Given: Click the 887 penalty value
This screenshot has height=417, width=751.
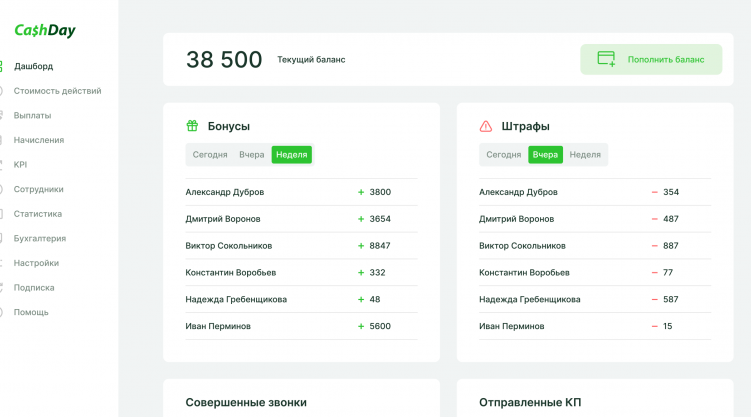Looking at the screenshot, I should (x=671, y=246).
